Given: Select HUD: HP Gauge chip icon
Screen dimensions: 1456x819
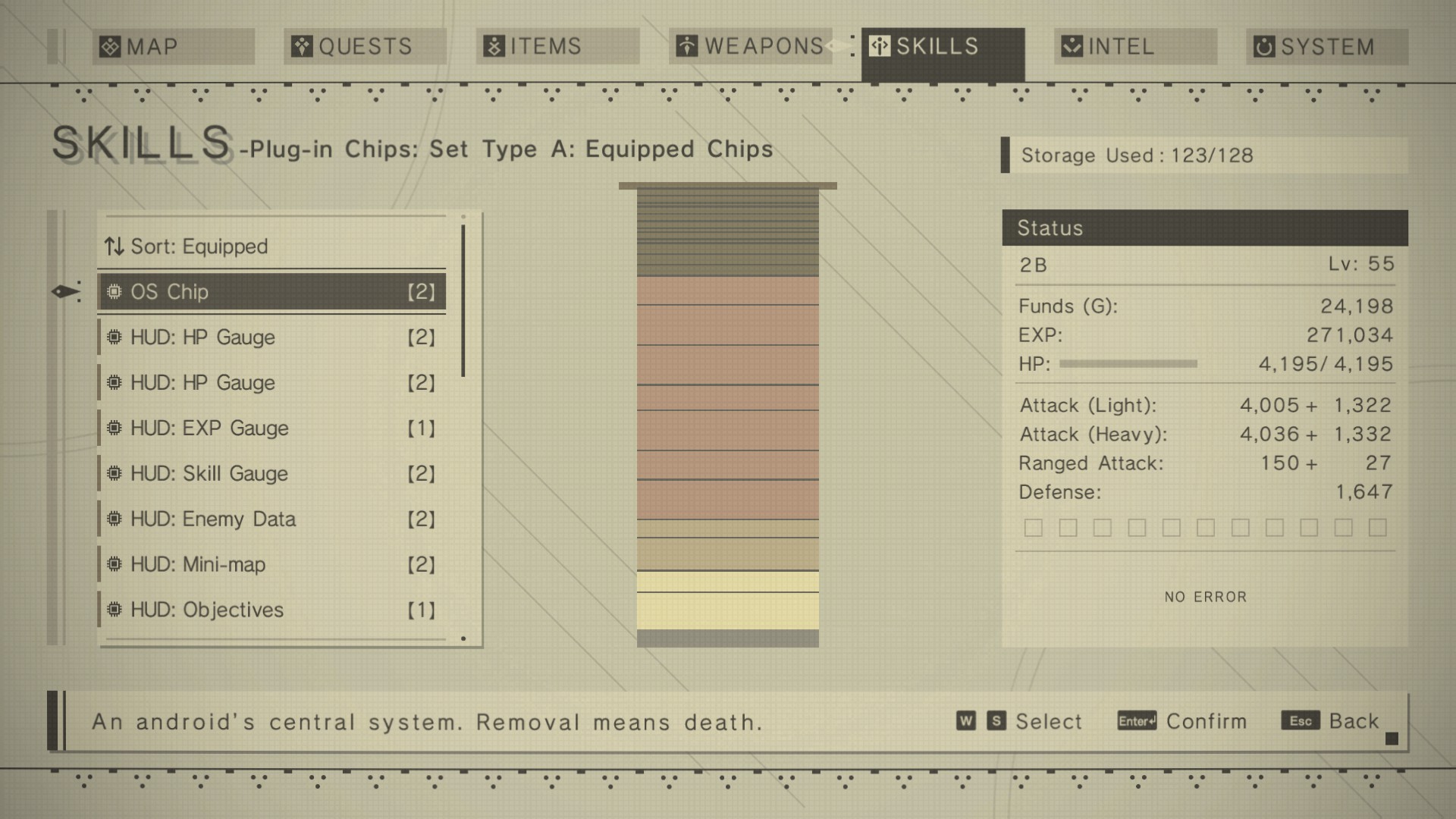Looking at the screenshot, I should (x=115, y=337).
